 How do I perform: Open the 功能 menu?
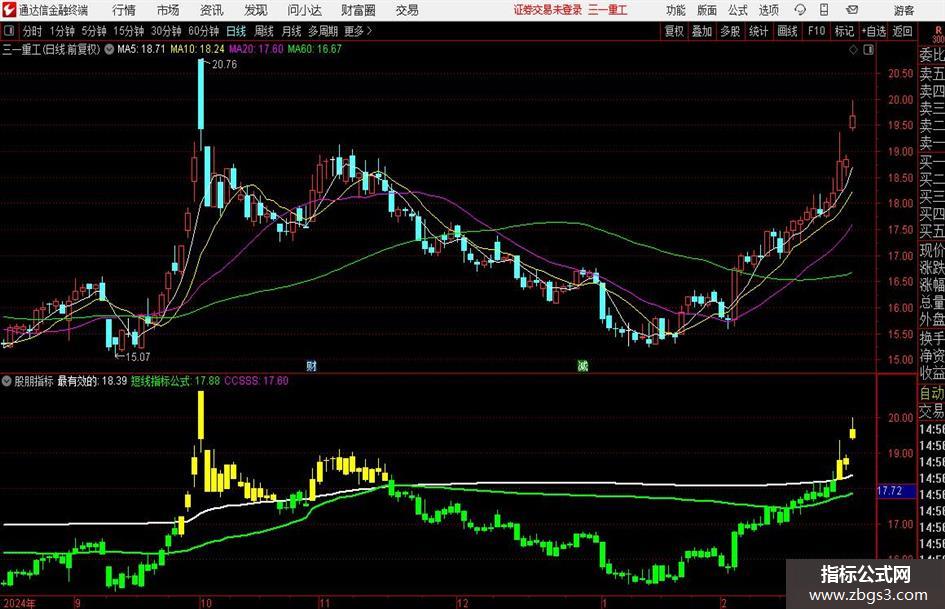point(676,10)
